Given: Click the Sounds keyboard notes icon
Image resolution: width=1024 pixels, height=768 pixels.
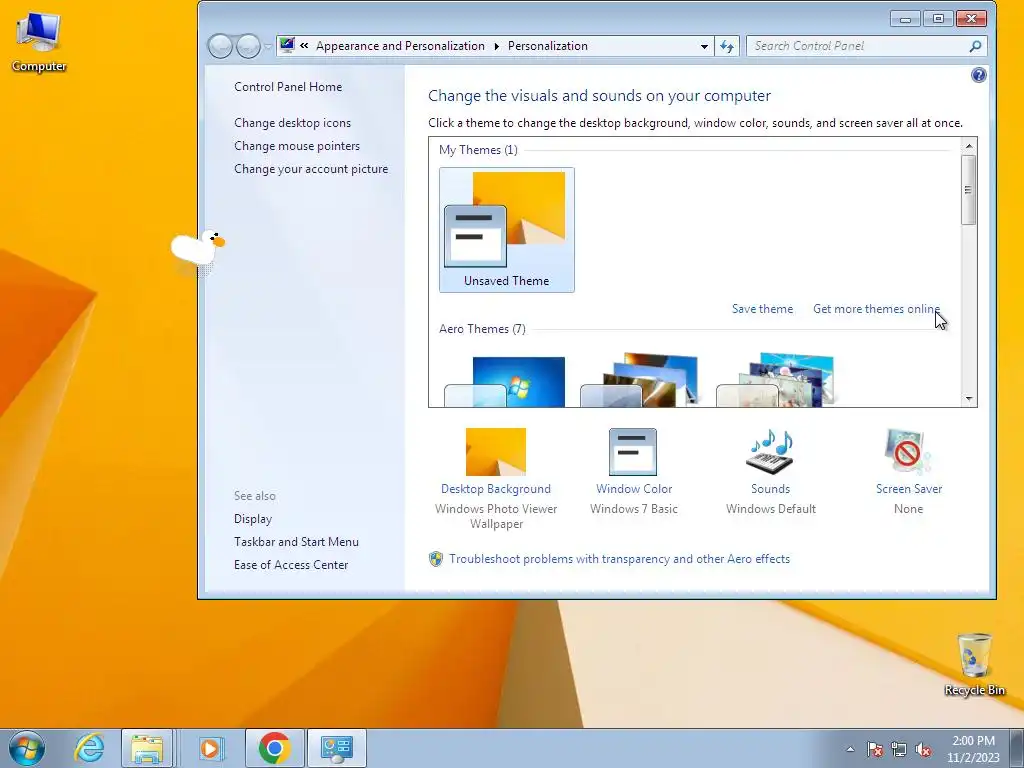Looking at the screenshot, I should click(770, 451).
